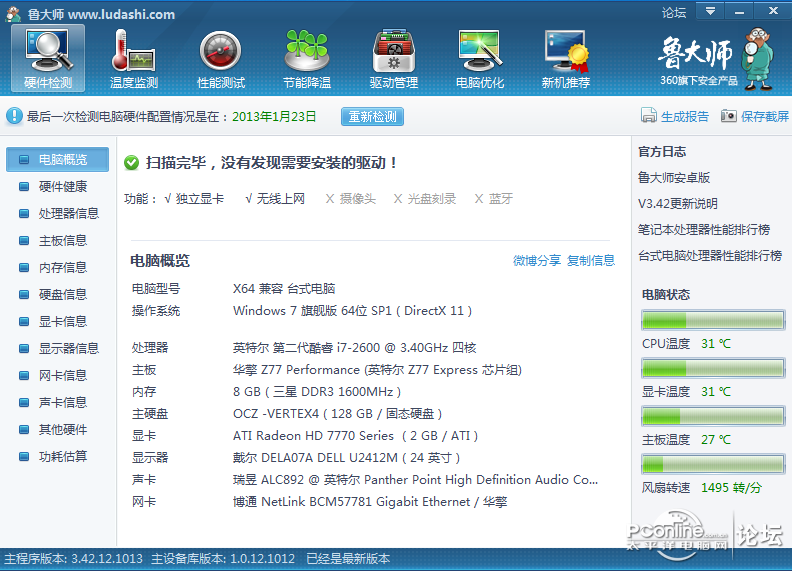Open the V3.42更新说明 entry
Screen dimensions: 792x571
pos(677,204)
